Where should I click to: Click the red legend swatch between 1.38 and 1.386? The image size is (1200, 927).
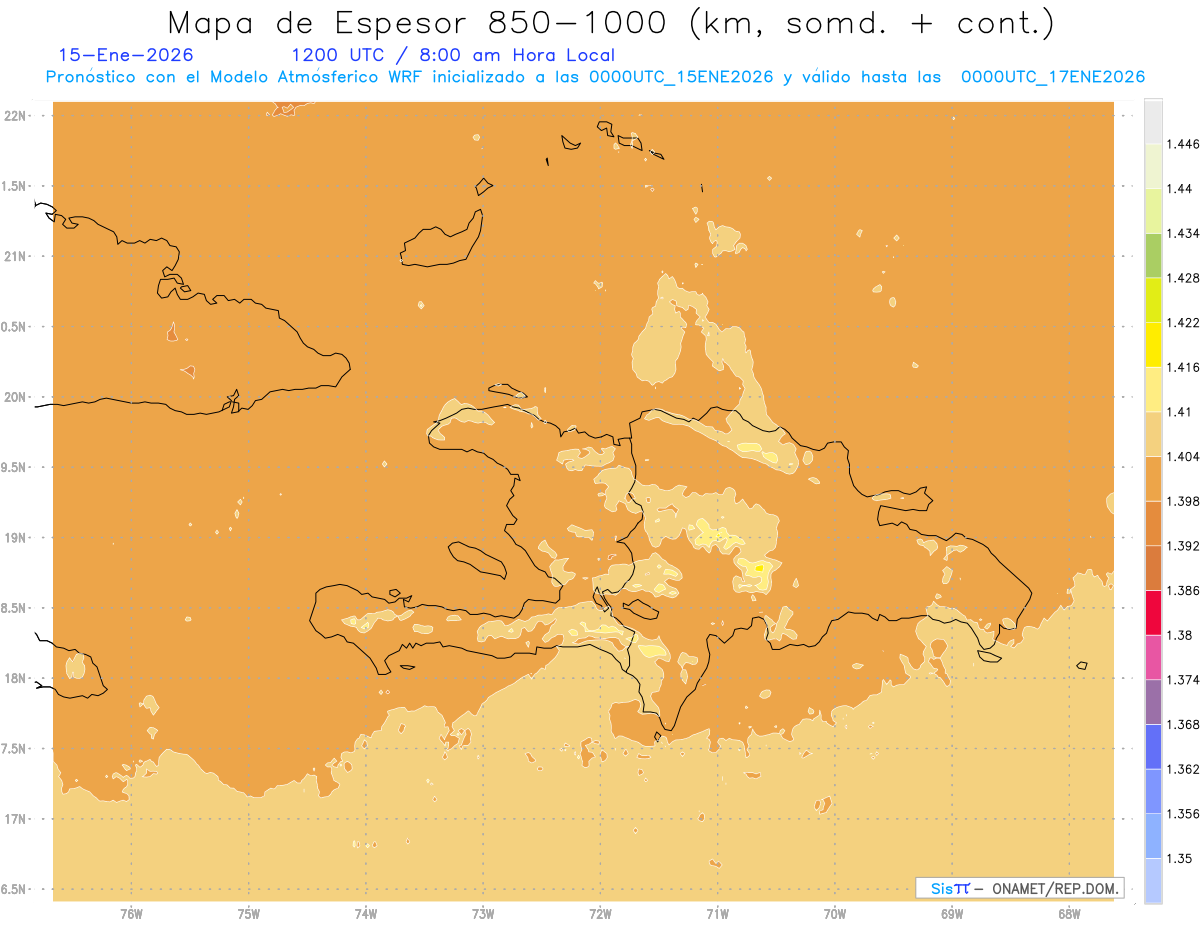coord(1153,612)
